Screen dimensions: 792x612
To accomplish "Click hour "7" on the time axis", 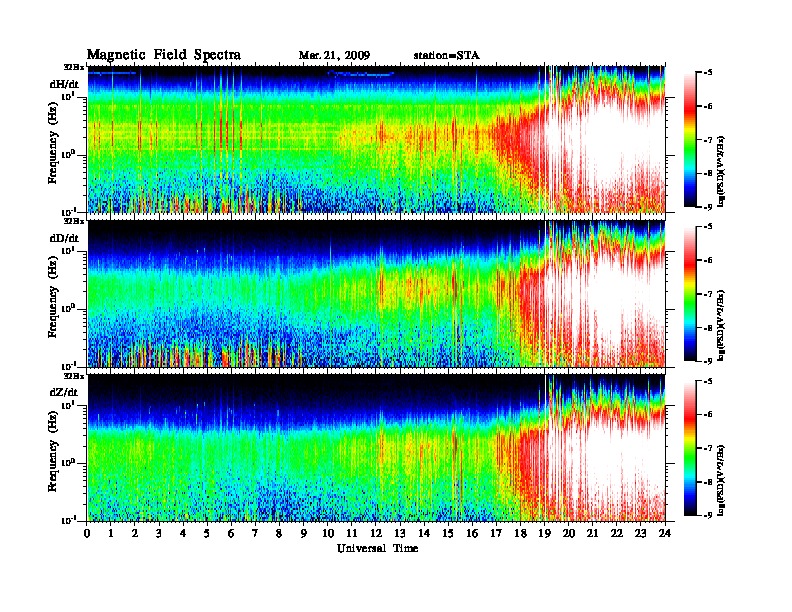I will click(255, 534).
